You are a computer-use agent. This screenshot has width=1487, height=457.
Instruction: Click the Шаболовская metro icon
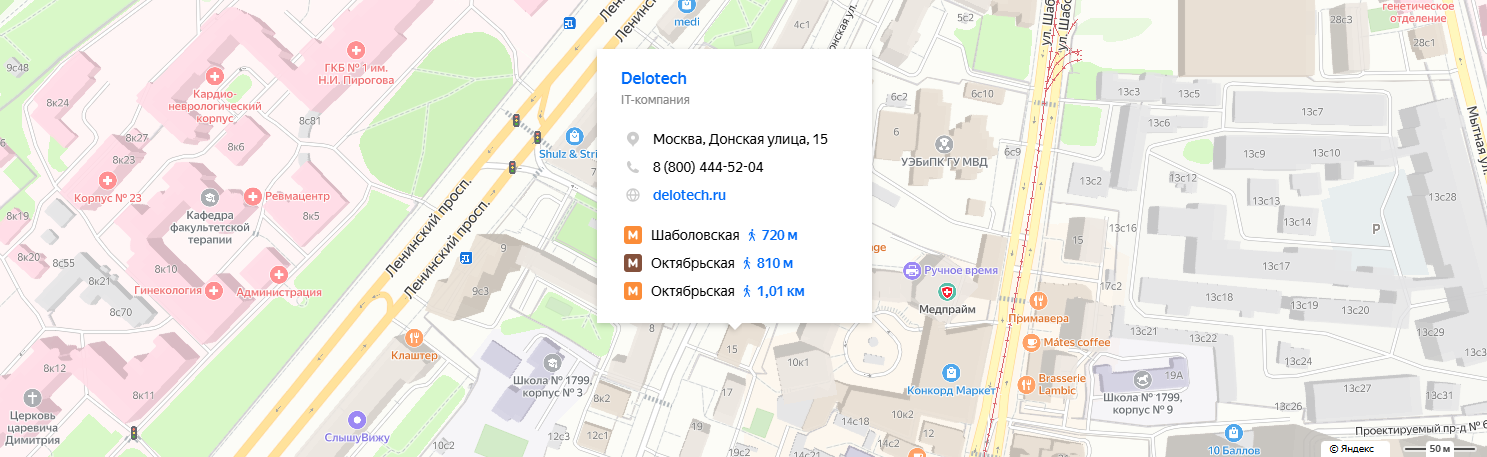point(632,235)
